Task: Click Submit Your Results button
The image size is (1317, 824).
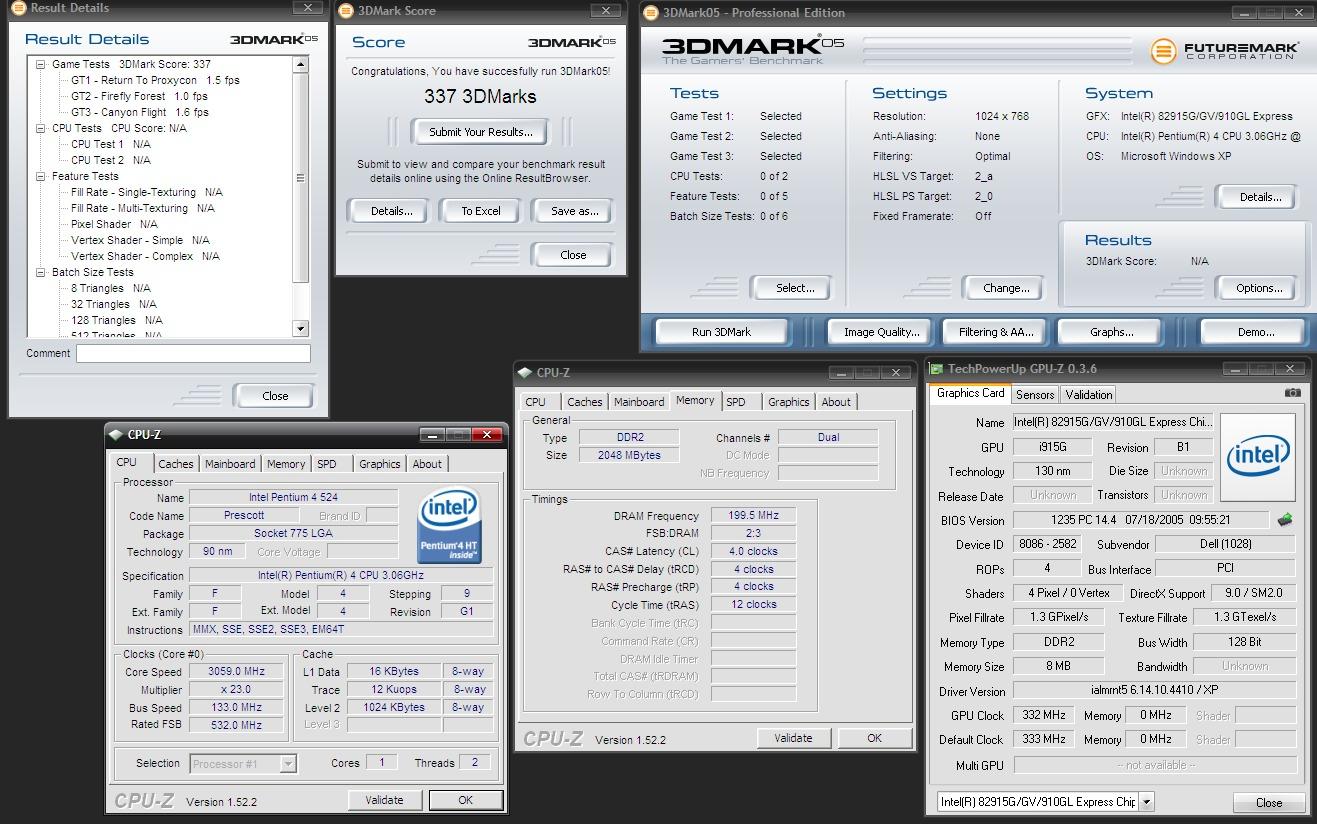Action: [480, 132]
